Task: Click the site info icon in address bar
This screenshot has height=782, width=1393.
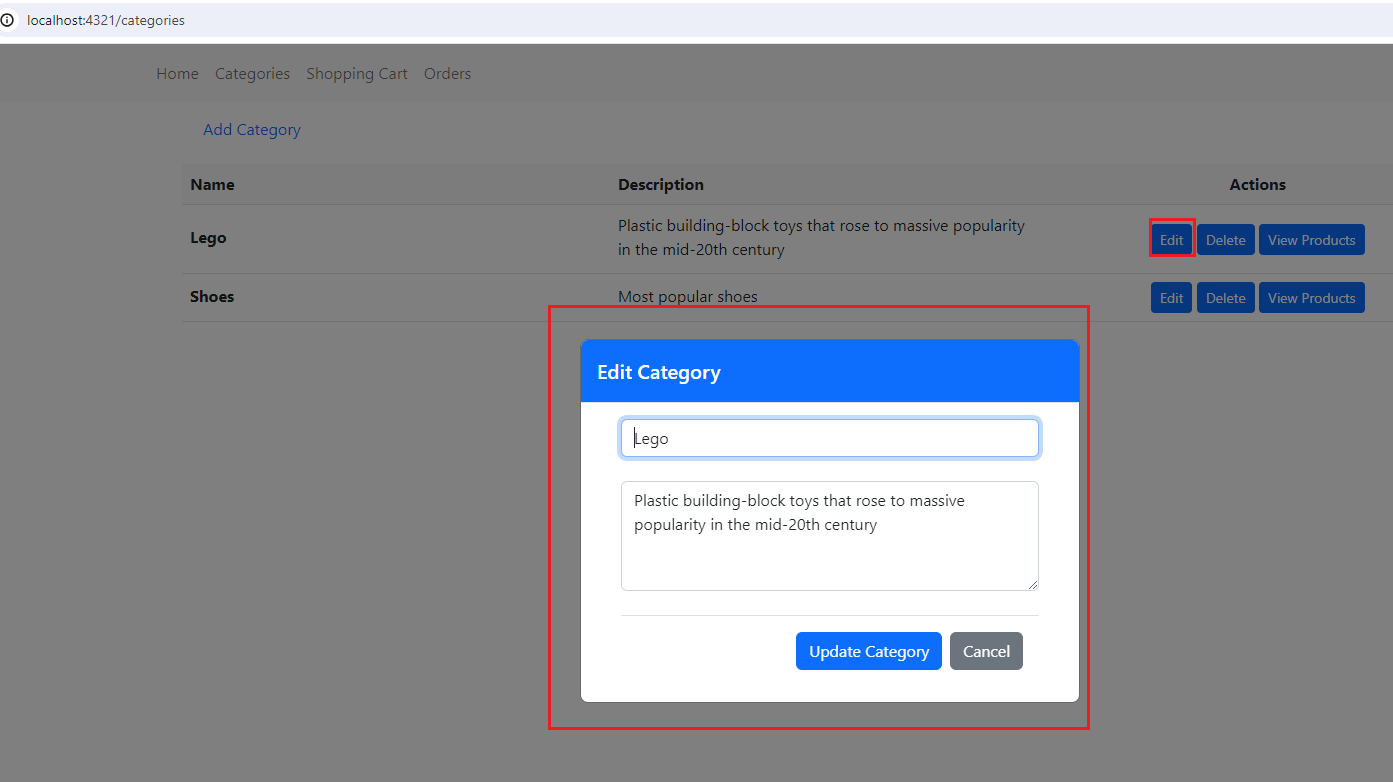Action: (x=8, y=20)
